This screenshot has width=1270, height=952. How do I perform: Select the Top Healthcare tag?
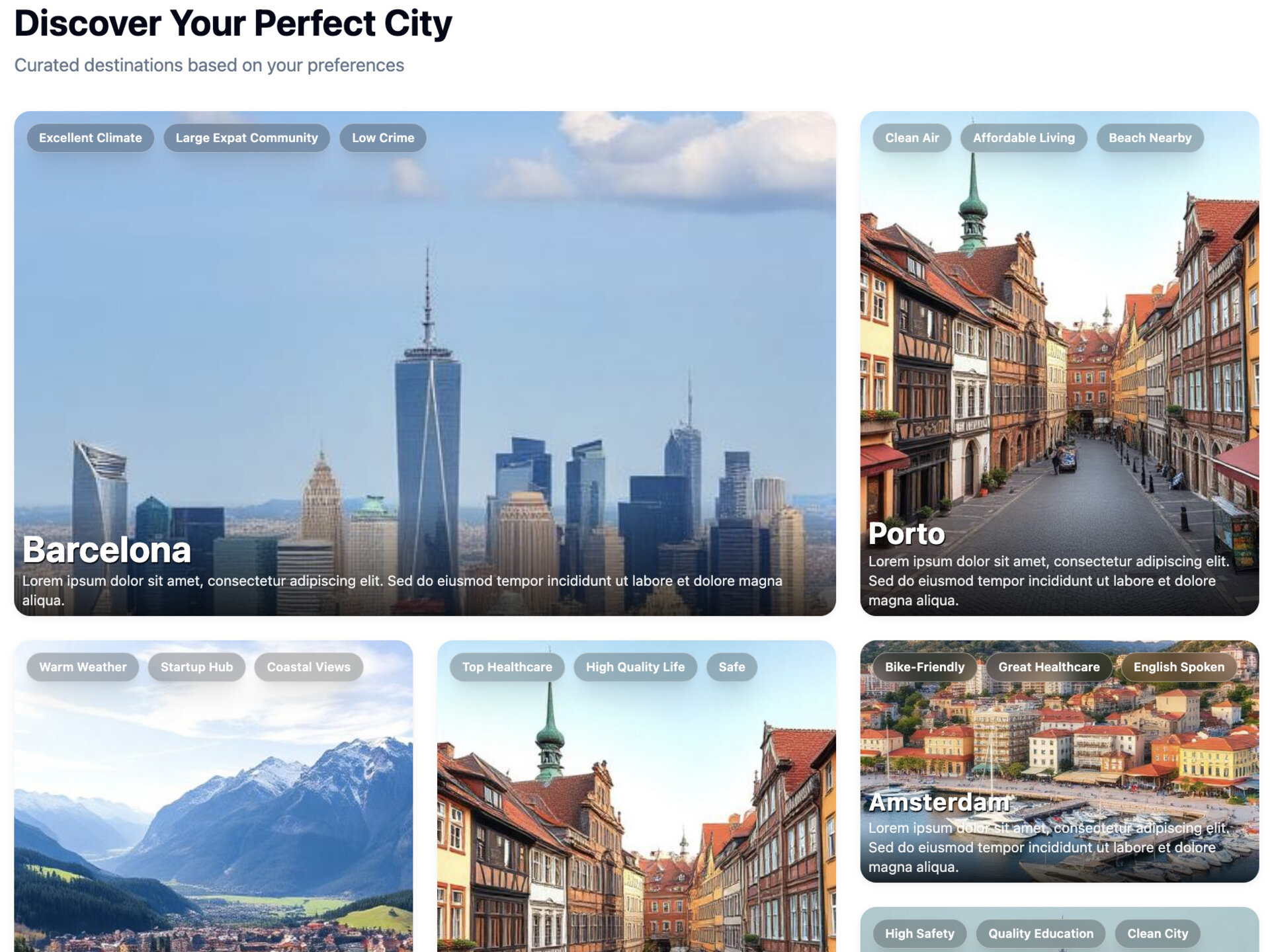[507, 667]
